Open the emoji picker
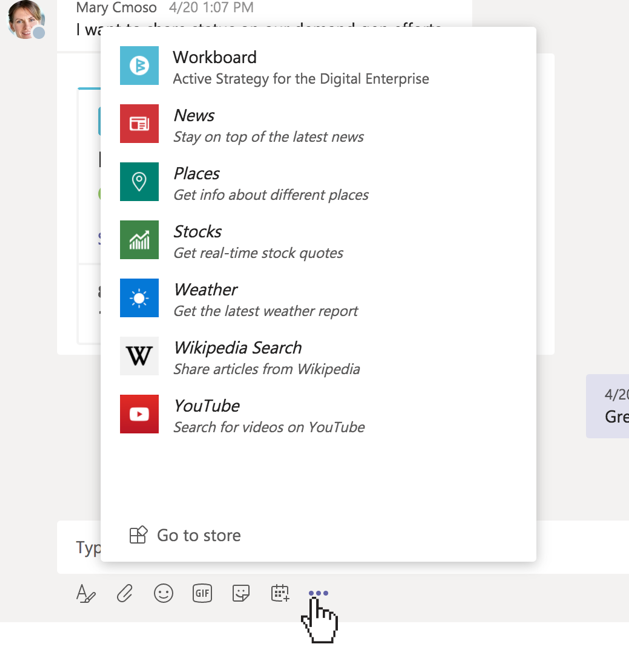This screenshot has height=645, width=629. (x=163, y=594)
